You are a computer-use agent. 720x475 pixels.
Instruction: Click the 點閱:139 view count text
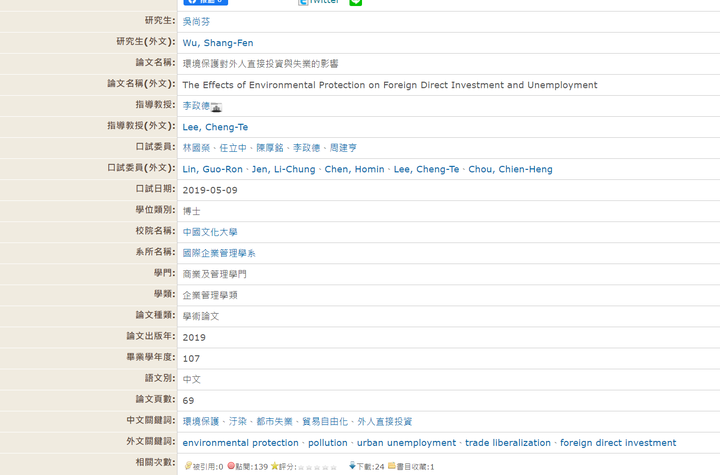(x=251, y=467)
